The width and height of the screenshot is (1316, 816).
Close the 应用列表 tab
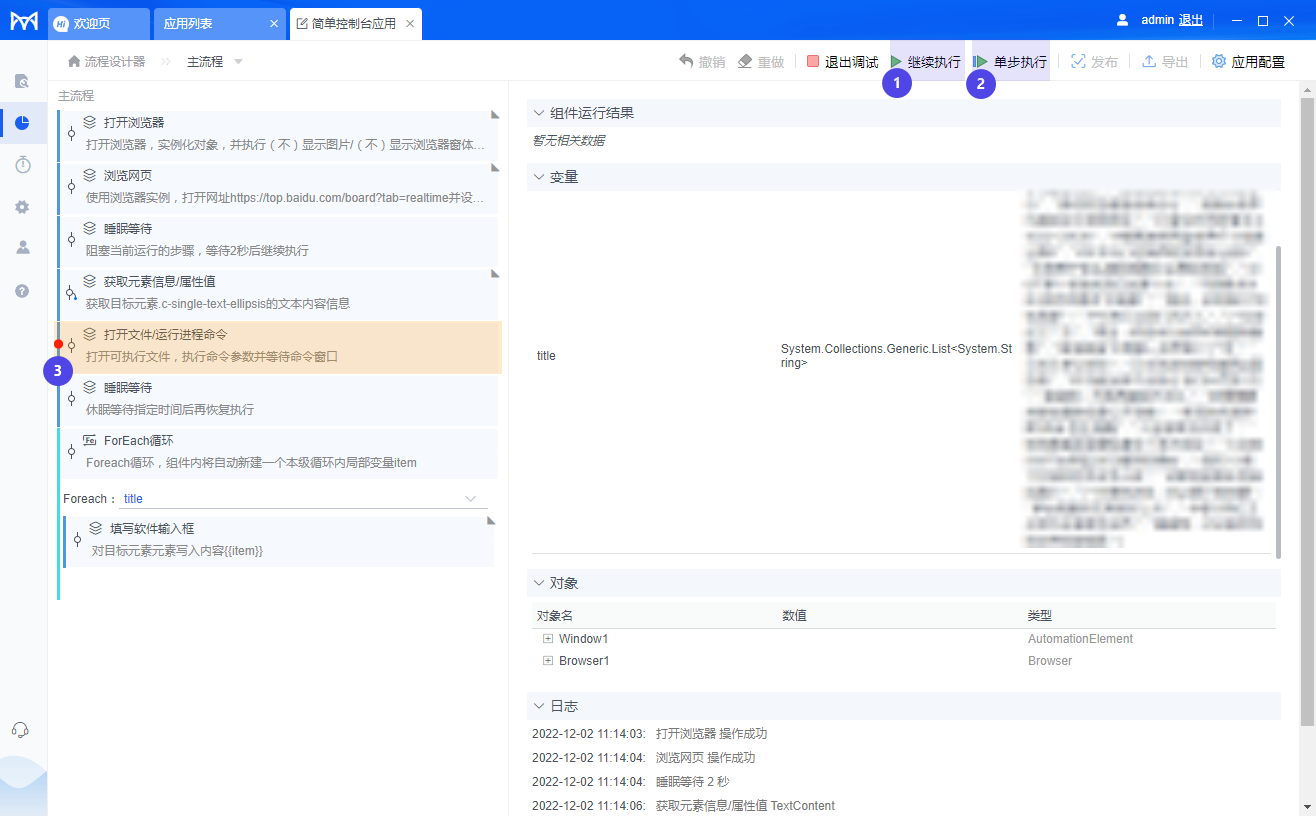coord(274,23)
